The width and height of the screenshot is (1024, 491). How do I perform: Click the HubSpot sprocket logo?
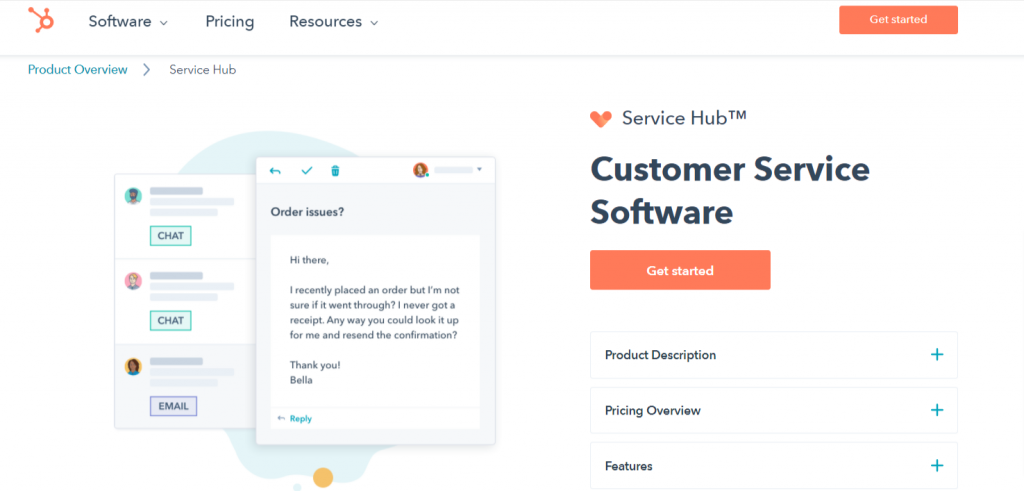click(x=40, y=20)
